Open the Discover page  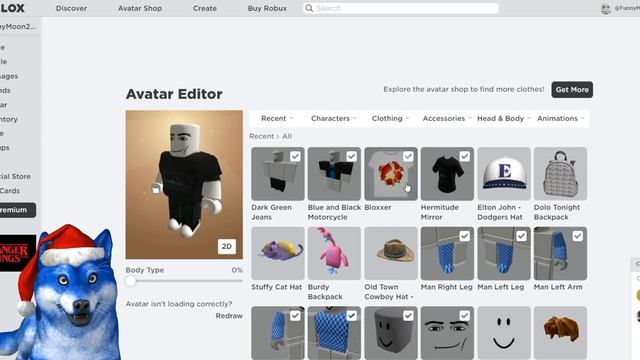[71, 8]
